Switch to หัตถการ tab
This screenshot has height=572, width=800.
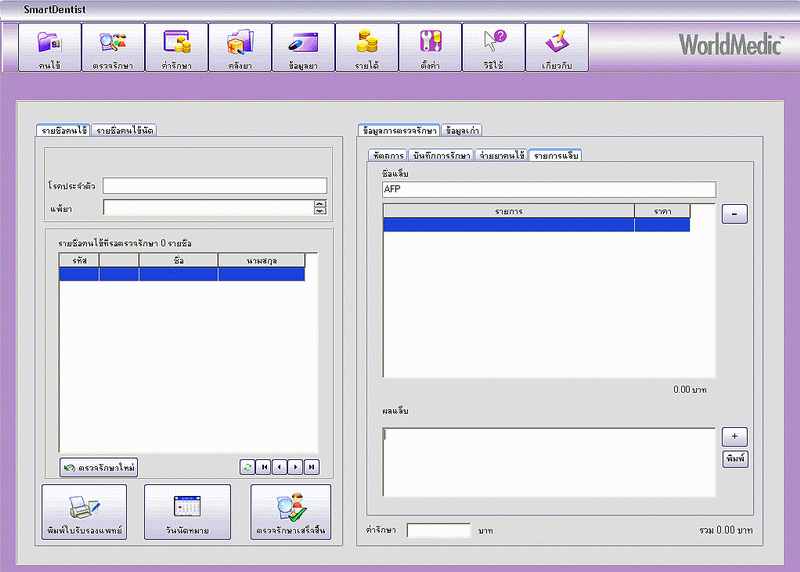coord(388,156)
